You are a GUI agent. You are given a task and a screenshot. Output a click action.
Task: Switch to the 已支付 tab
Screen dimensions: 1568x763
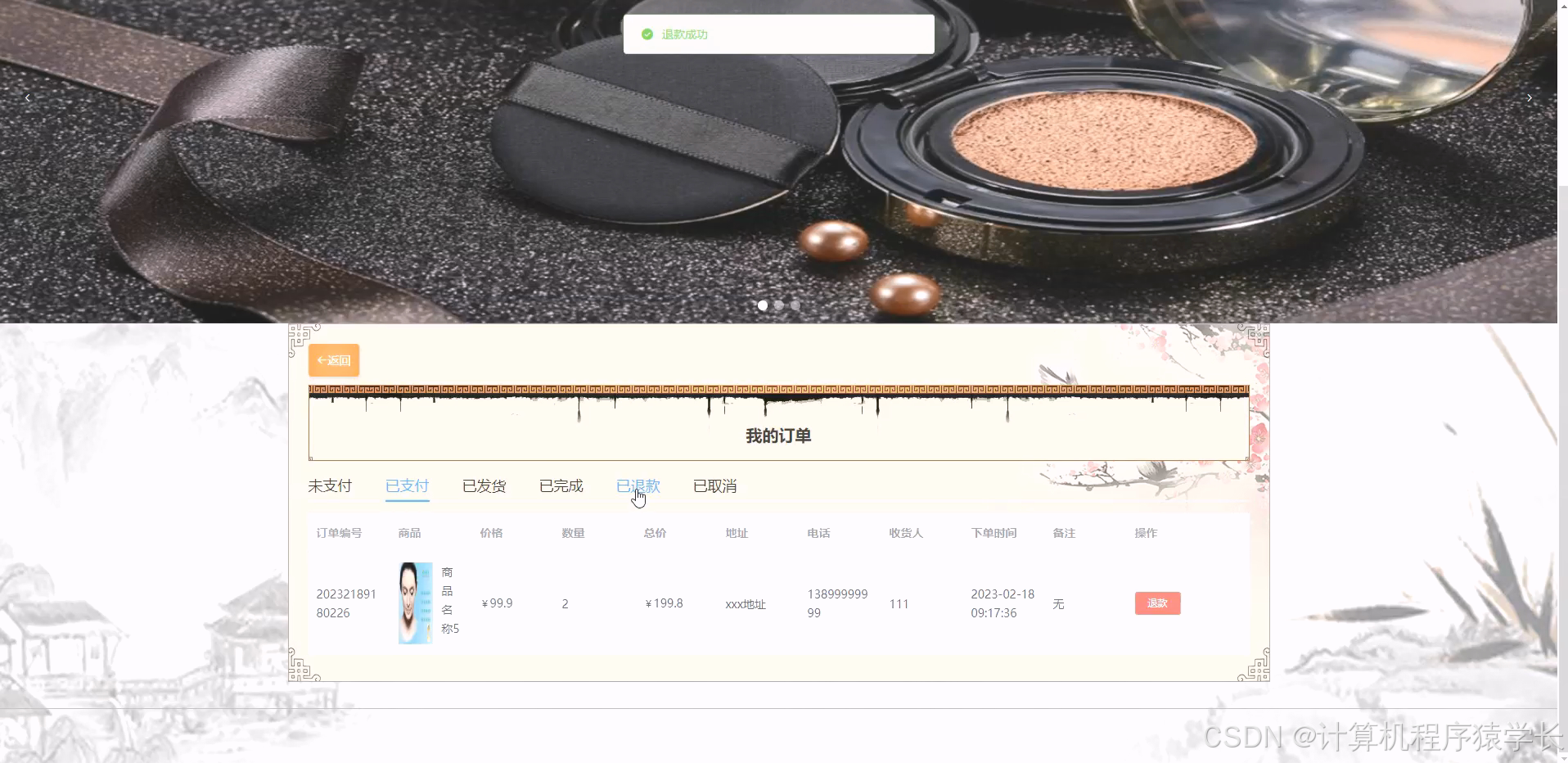pyautogui.click(x=408, y=486)
